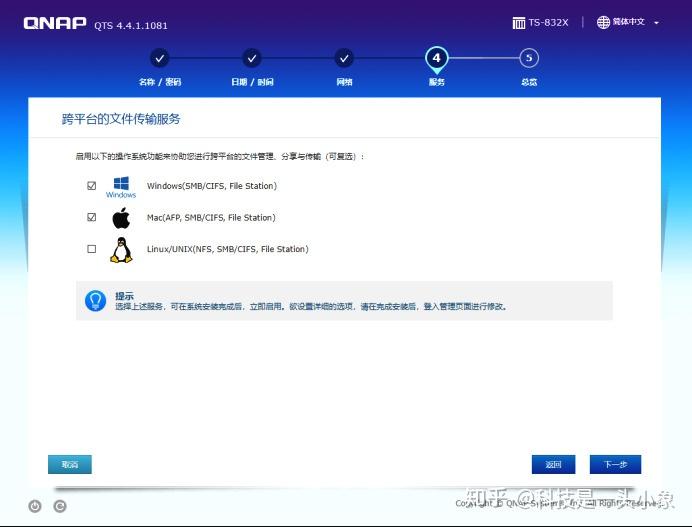
Task: Click the Linux/UNIX(NFS, SMB/CIFS, File Station) label
Action: 228,249
